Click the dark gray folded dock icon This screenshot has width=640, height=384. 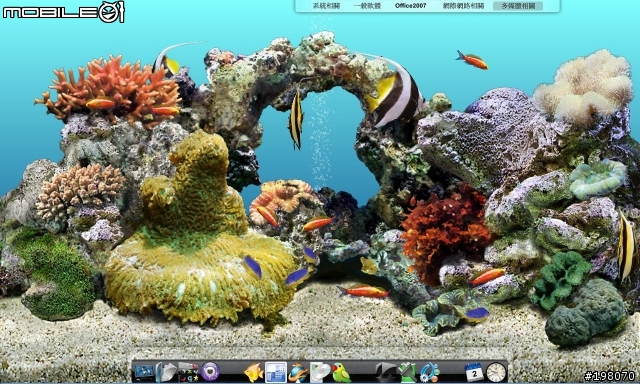pos(385,372)
